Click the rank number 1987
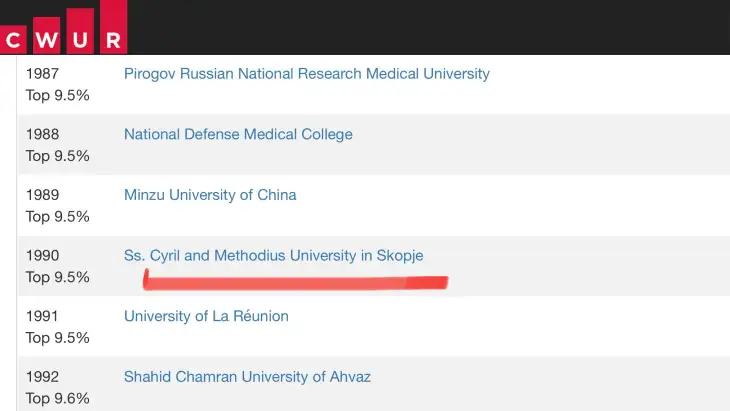The image size is (730, 411). (42, 73)
